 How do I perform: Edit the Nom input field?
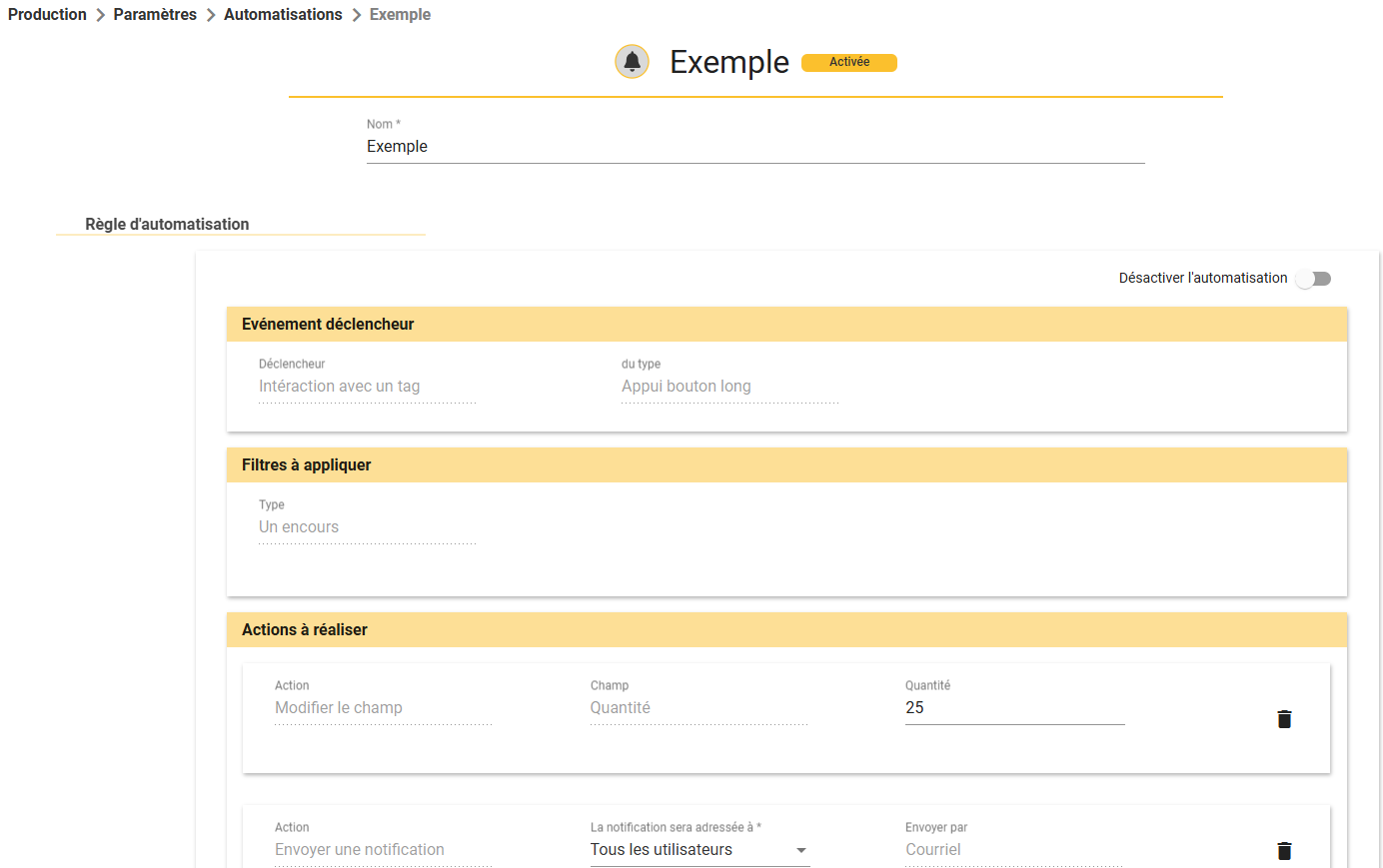(755, 147)
